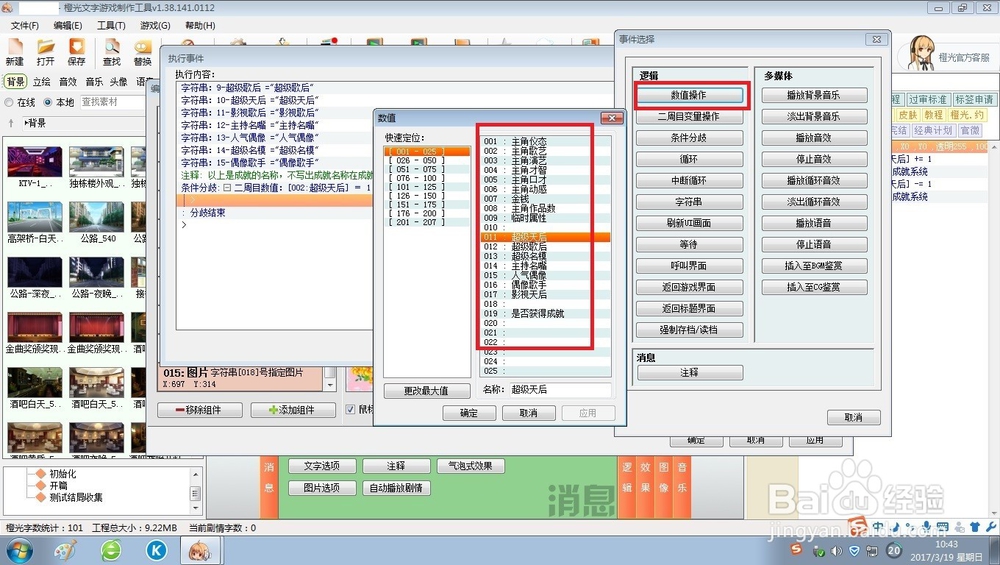Image resolution: width=1000 pixels, height=565 pixels.
Task: Click the 条件分歧 button
Action: click(689, 138)
